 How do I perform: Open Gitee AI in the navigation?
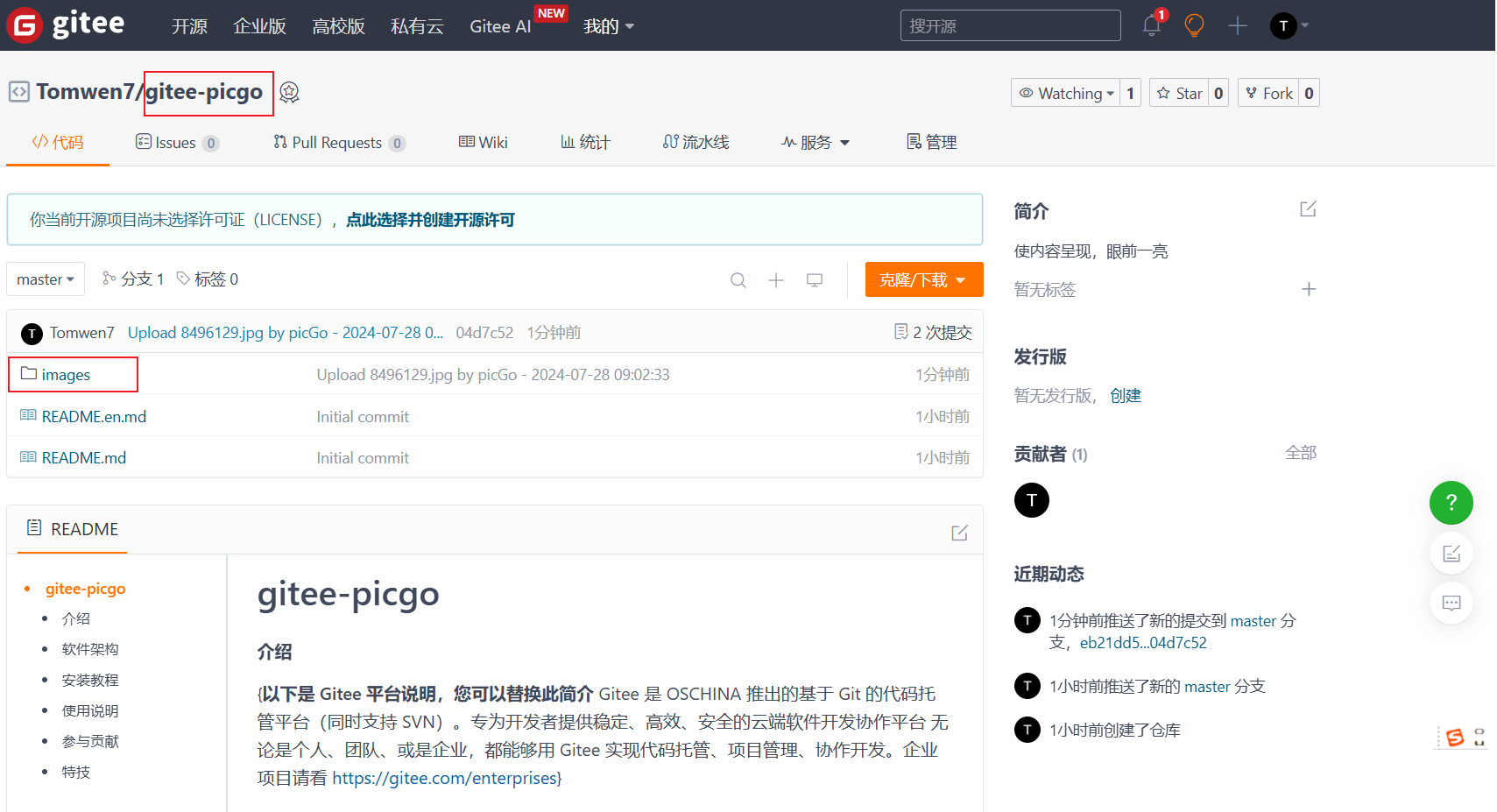pos(500,26)
